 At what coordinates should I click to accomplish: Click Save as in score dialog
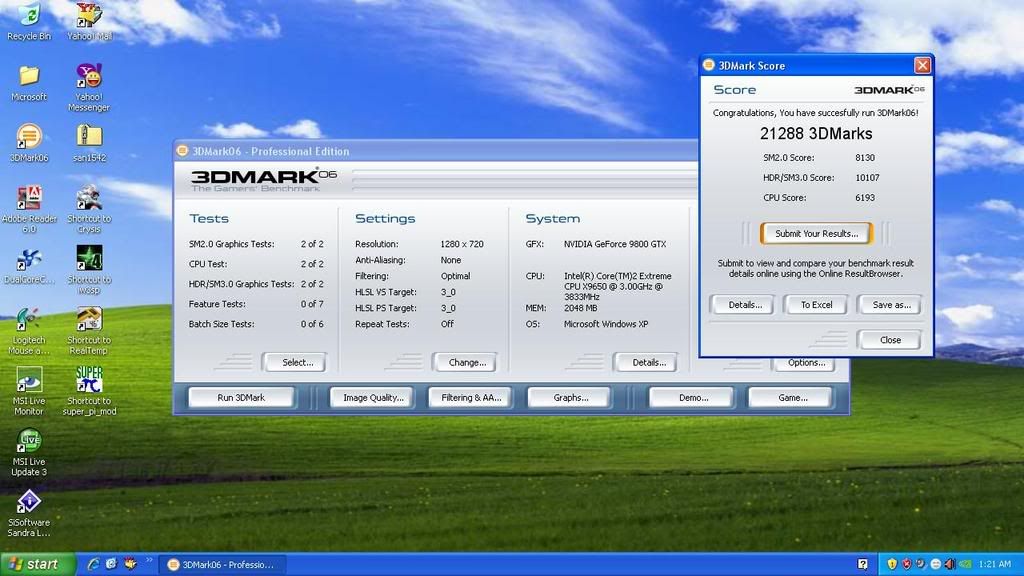coord(891,305)
